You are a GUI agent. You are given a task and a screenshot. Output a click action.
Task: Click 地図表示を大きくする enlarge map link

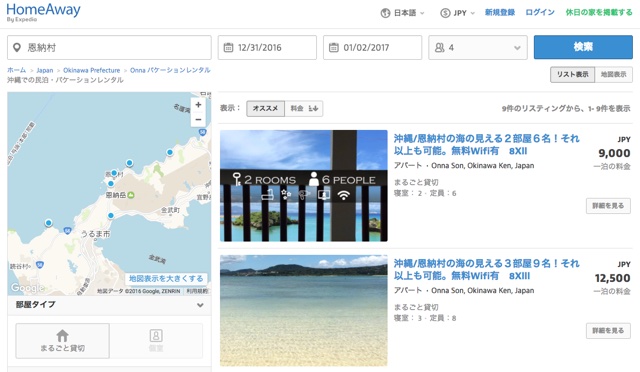coord(166,278)
